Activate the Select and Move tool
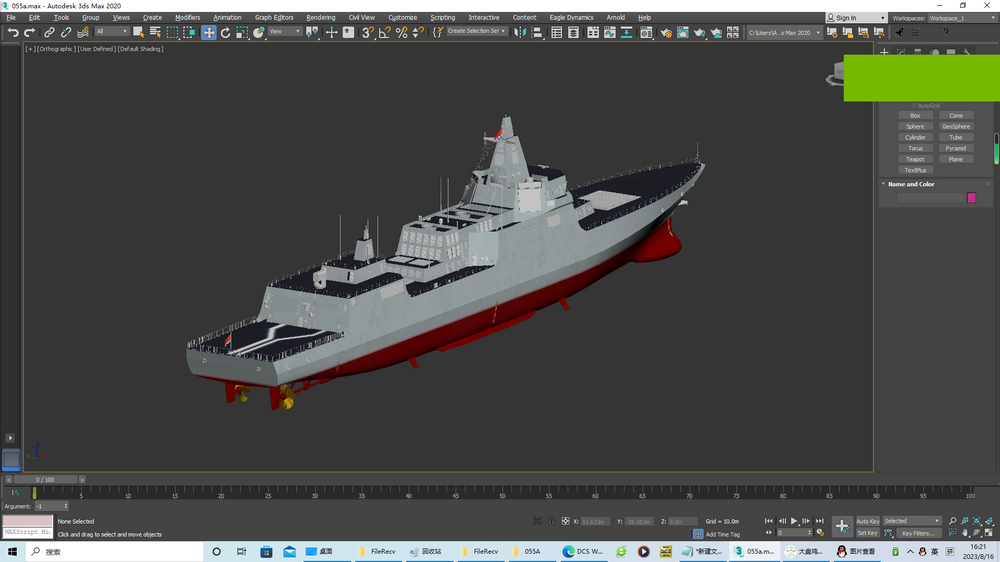The height and width of the screenshot is (562, 1000). click(209, 33)
